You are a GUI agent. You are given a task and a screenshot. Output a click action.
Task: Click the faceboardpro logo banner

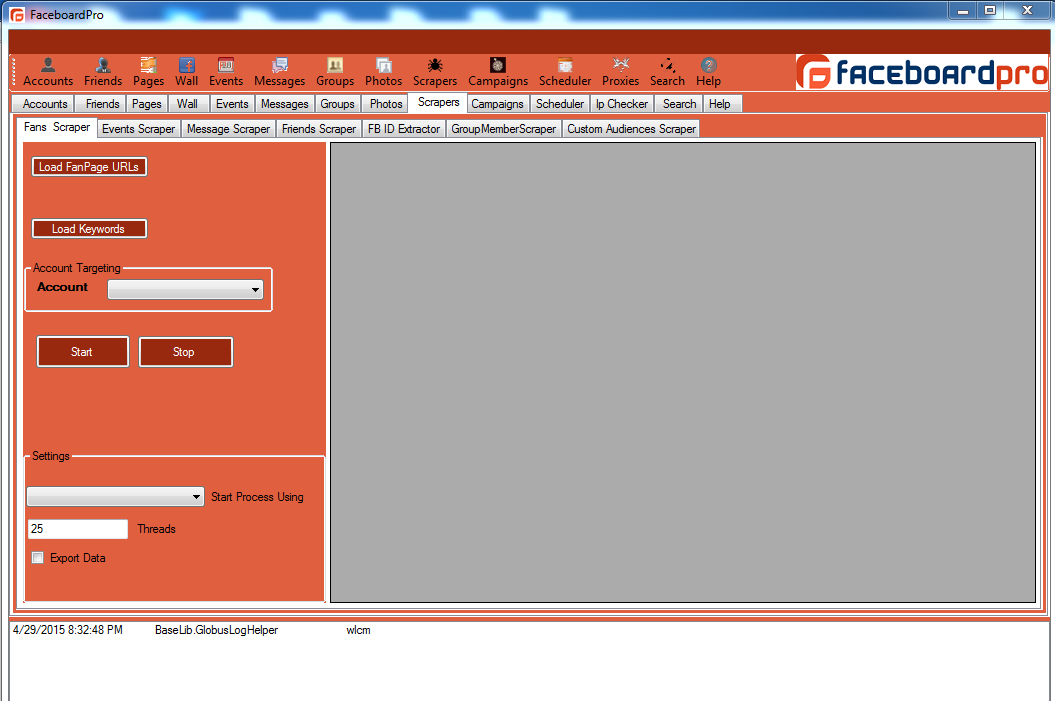tap(922, 72)
